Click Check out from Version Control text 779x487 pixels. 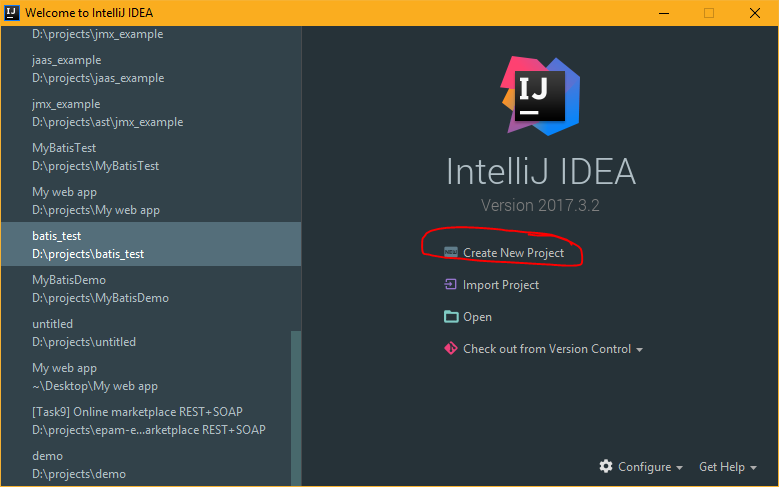coord(547,349)
